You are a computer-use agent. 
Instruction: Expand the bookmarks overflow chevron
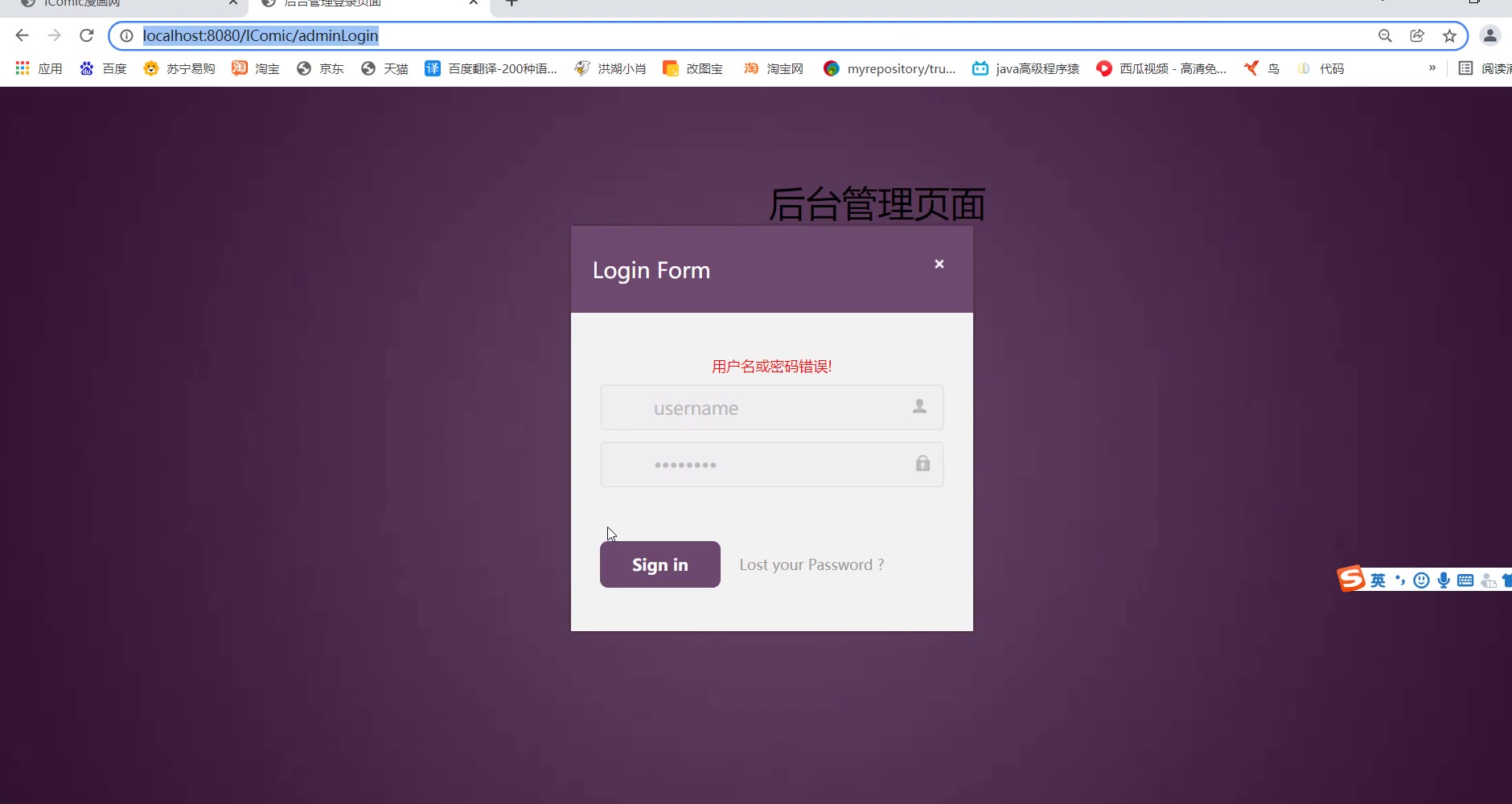[1432, 68]
